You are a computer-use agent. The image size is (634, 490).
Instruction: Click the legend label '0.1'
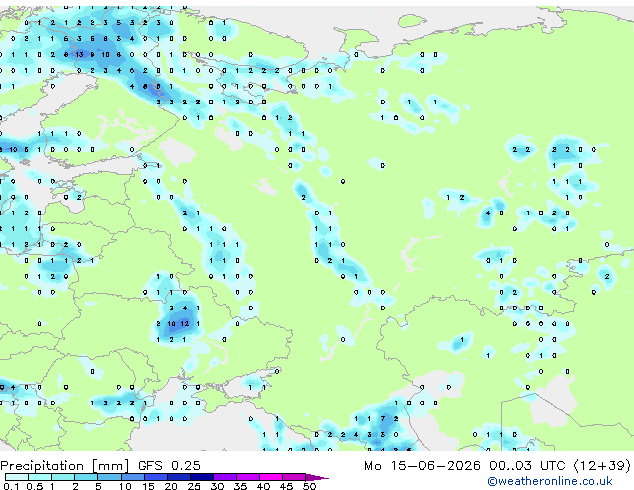[x=11, y=486]
